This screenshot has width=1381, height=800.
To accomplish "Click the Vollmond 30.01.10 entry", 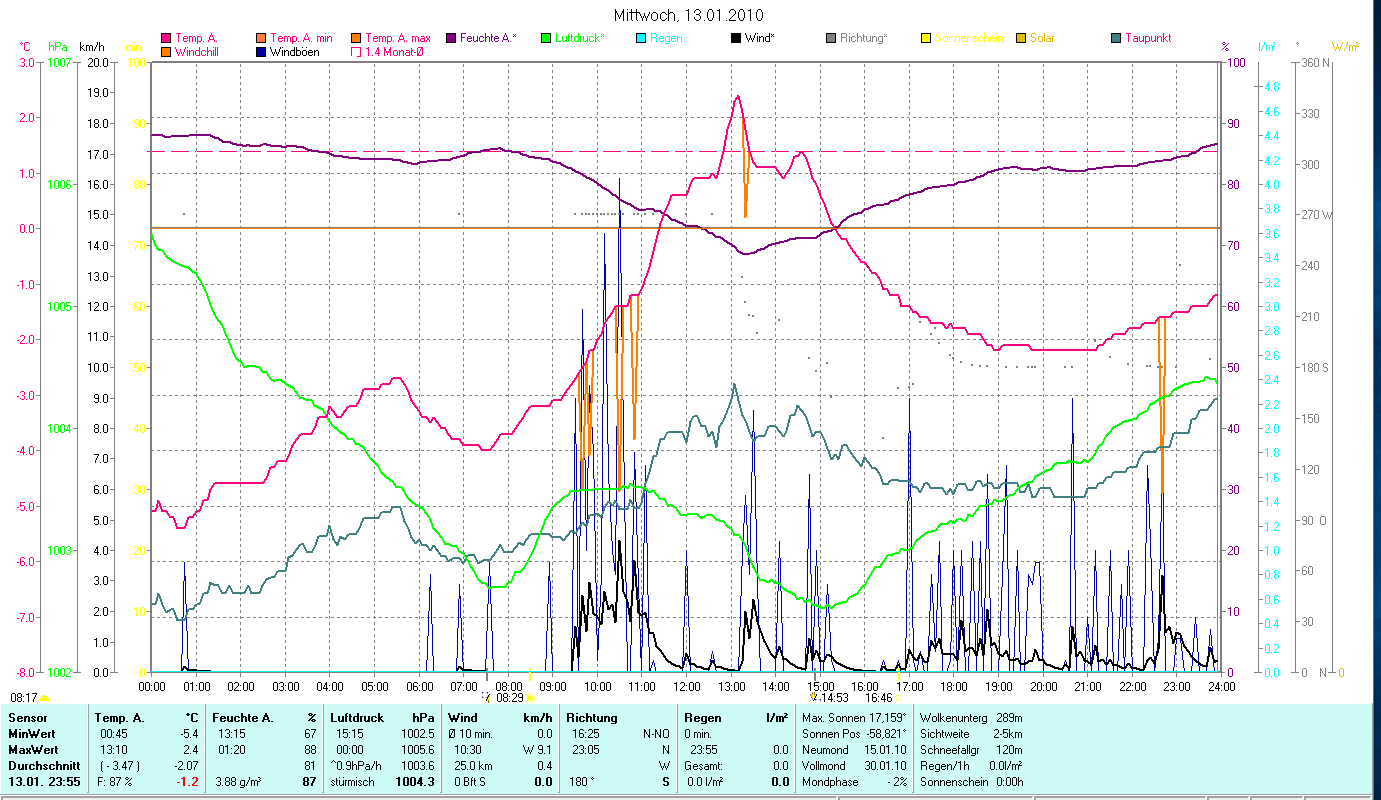I will click(x=855, y=766).
